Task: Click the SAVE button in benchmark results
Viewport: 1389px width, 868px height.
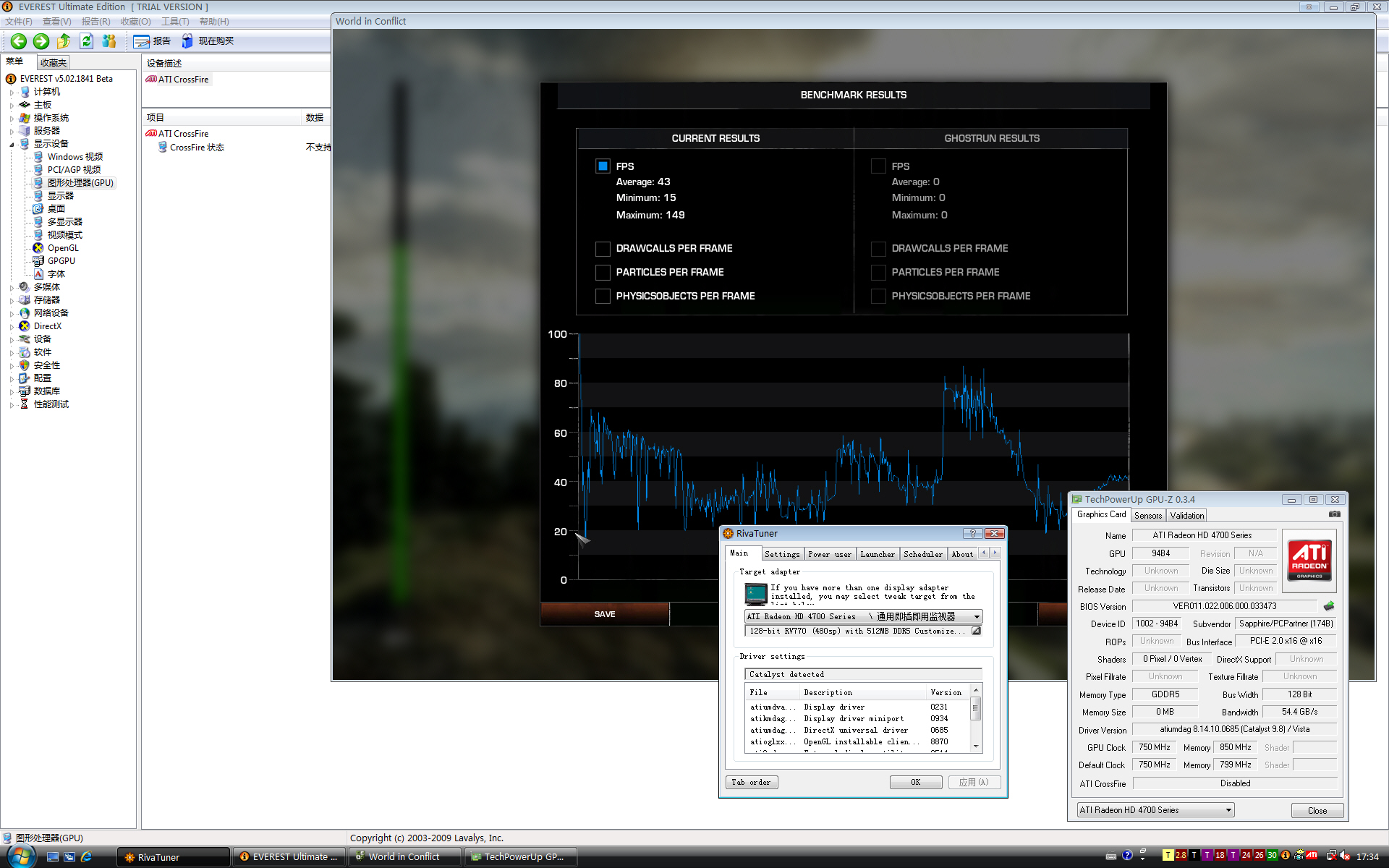Action: tap(605, 614)
